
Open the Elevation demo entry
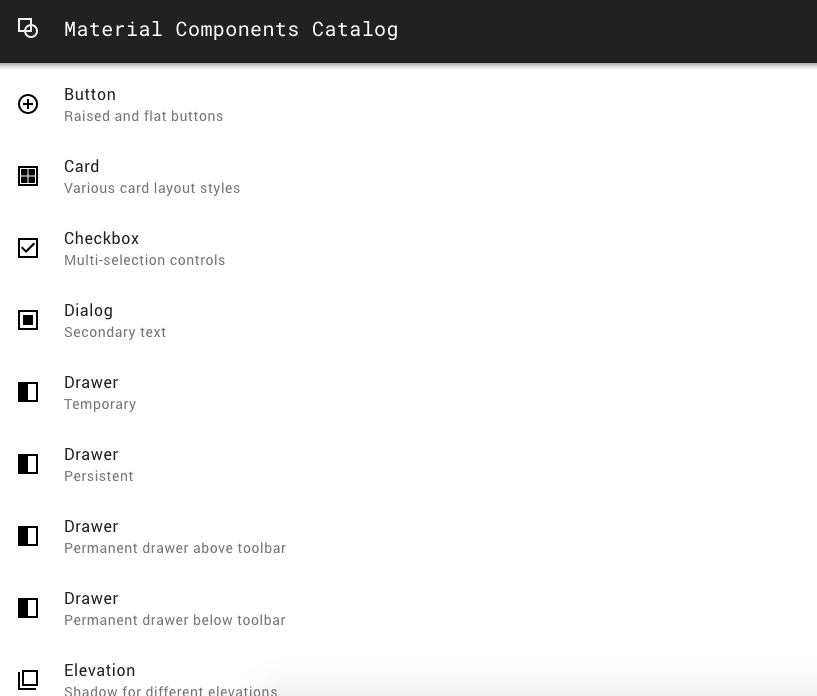tap(100, 671)
